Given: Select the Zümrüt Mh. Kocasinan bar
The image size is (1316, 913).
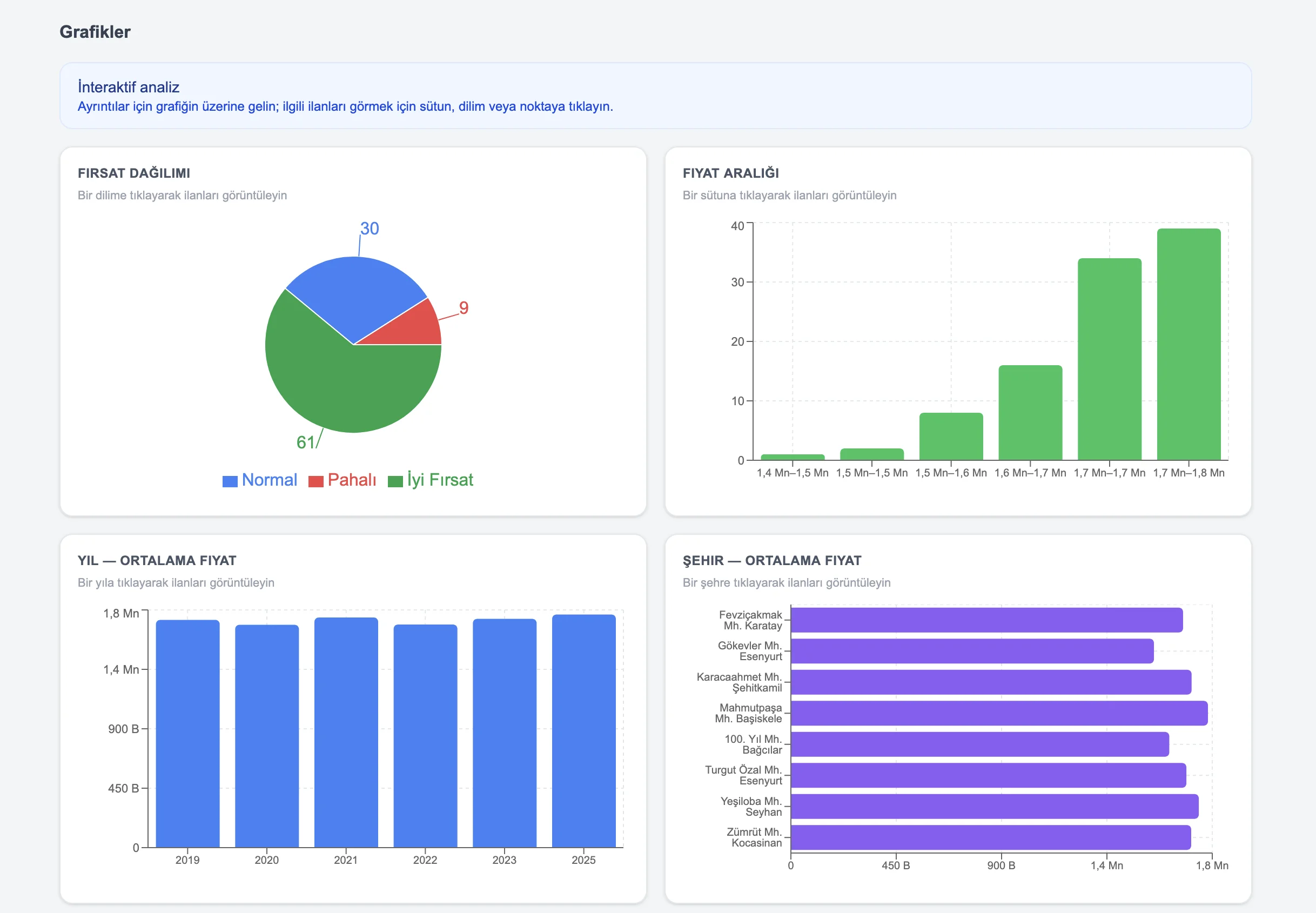Looking at the screenshot, I should coord(991,837).
